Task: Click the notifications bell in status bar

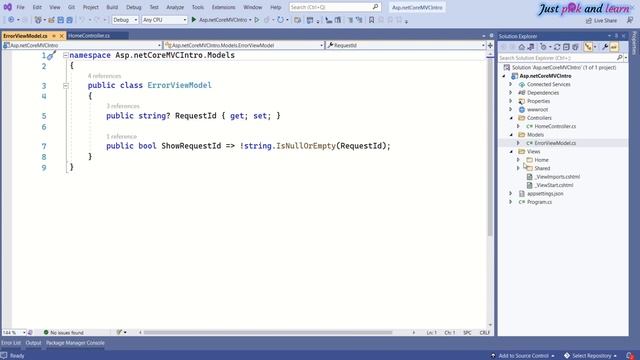Action: [630, 356]
